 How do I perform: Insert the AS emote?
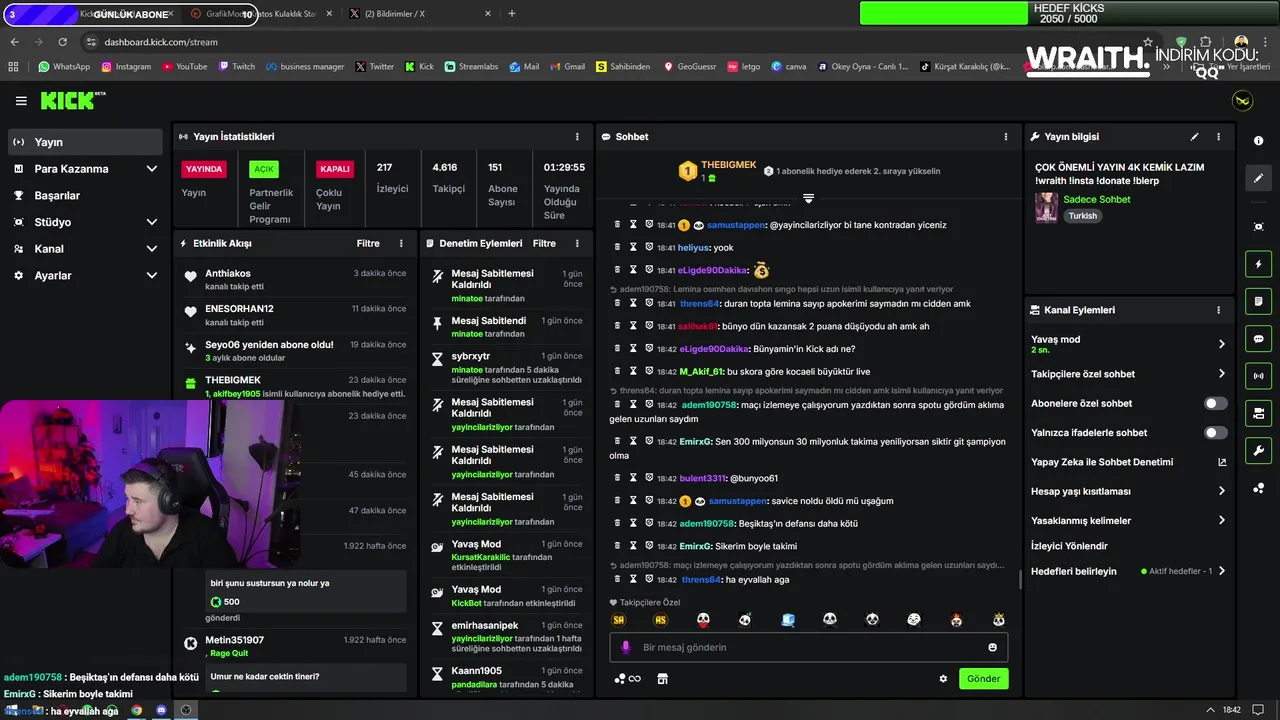[x=660, y=620]
